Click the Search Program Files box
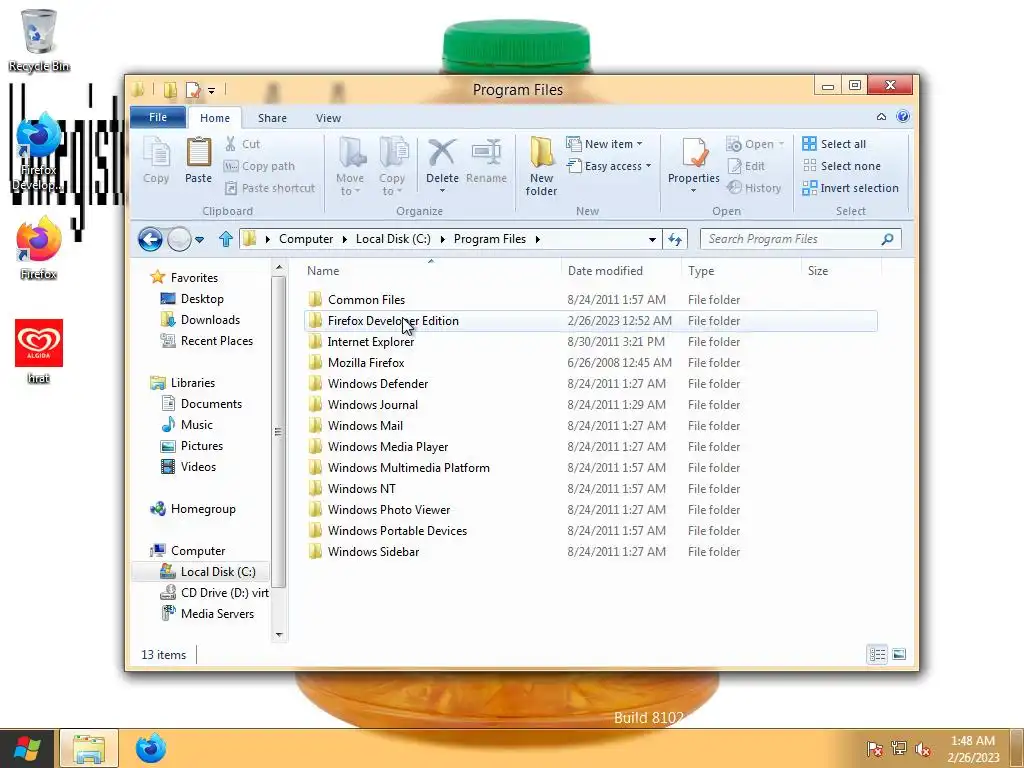Screen dimensions: 1024x768 click(800, 239)
